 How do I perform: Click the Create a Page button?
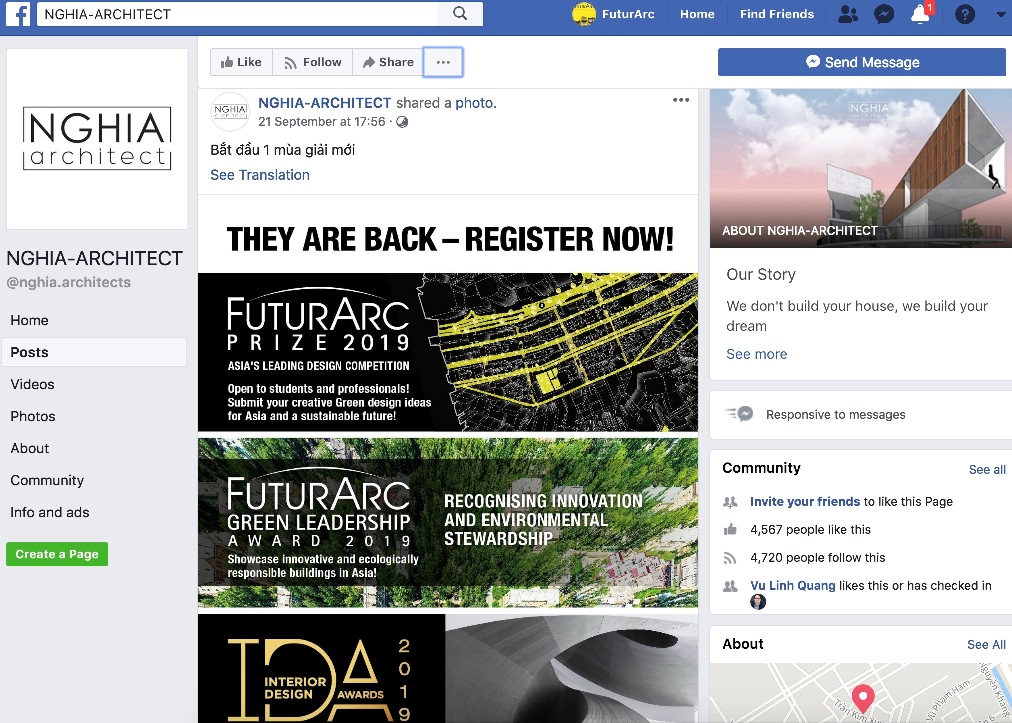(x=57, y=554)
